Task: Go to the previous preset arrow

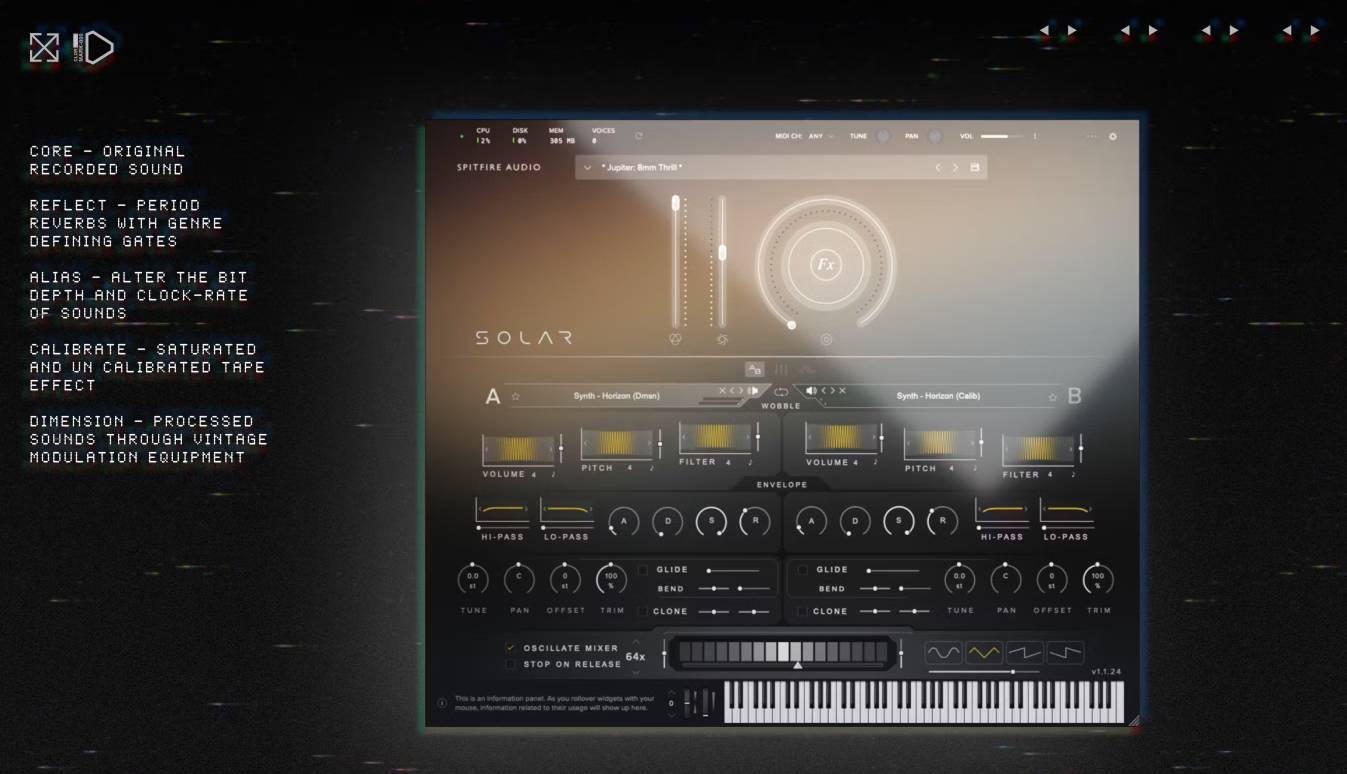Action: (x=938, y=167)
